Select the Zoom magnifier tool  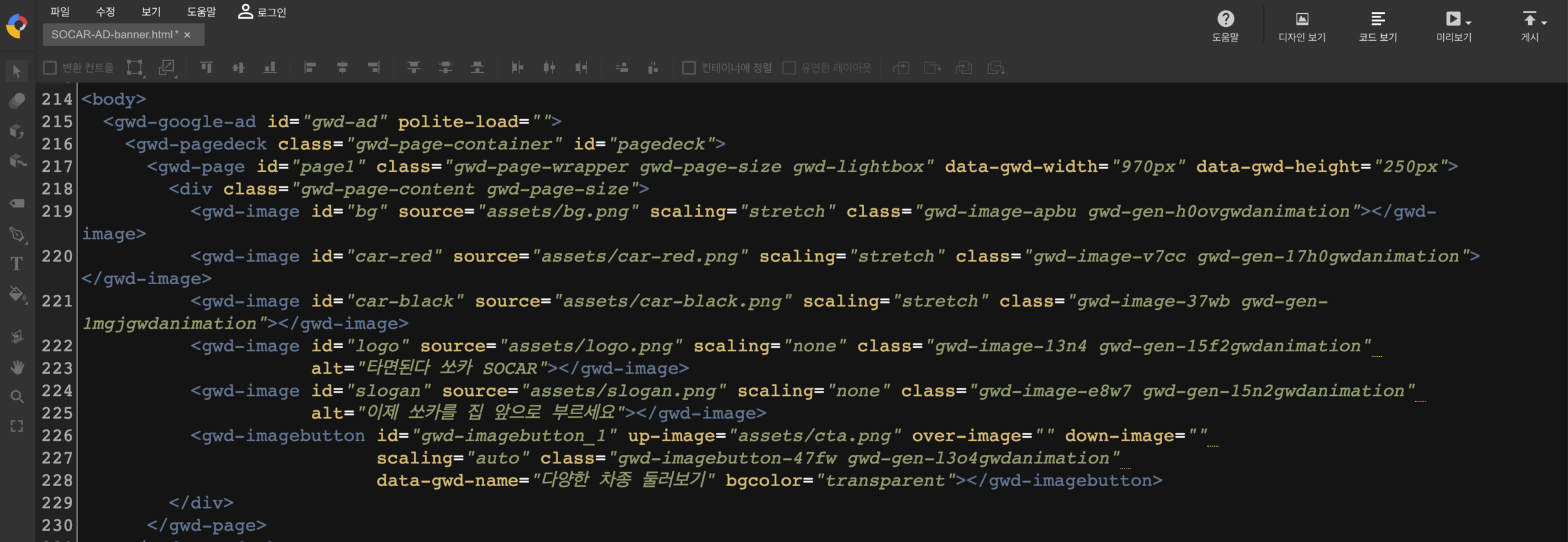[x=17, y=396]
